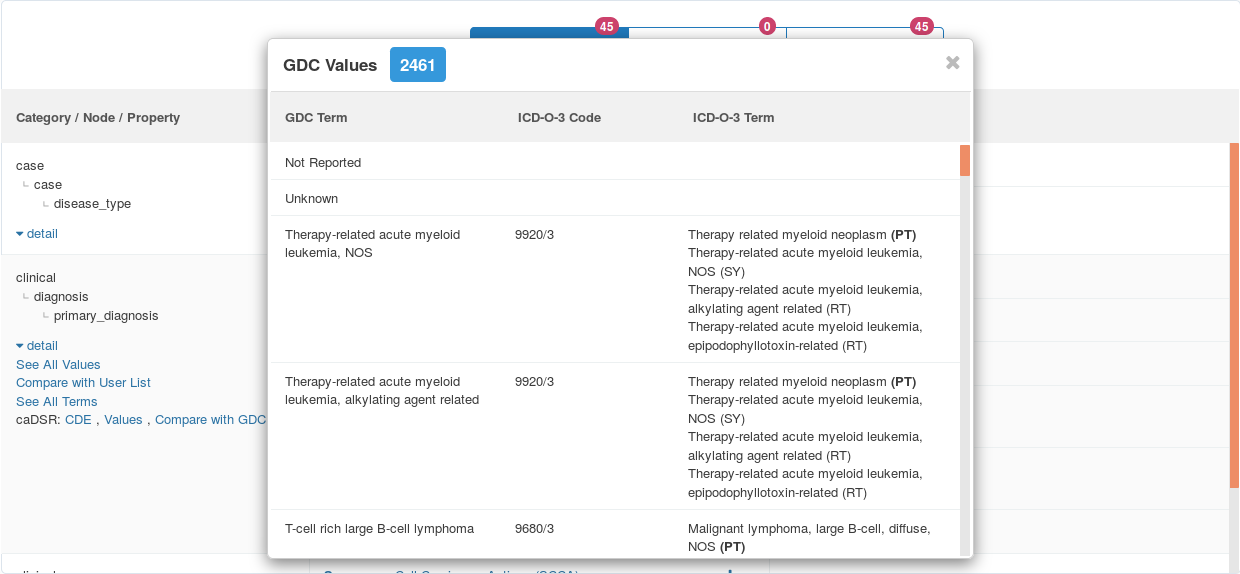
Task: Close the GDC Values dialog
Action: 952,63
